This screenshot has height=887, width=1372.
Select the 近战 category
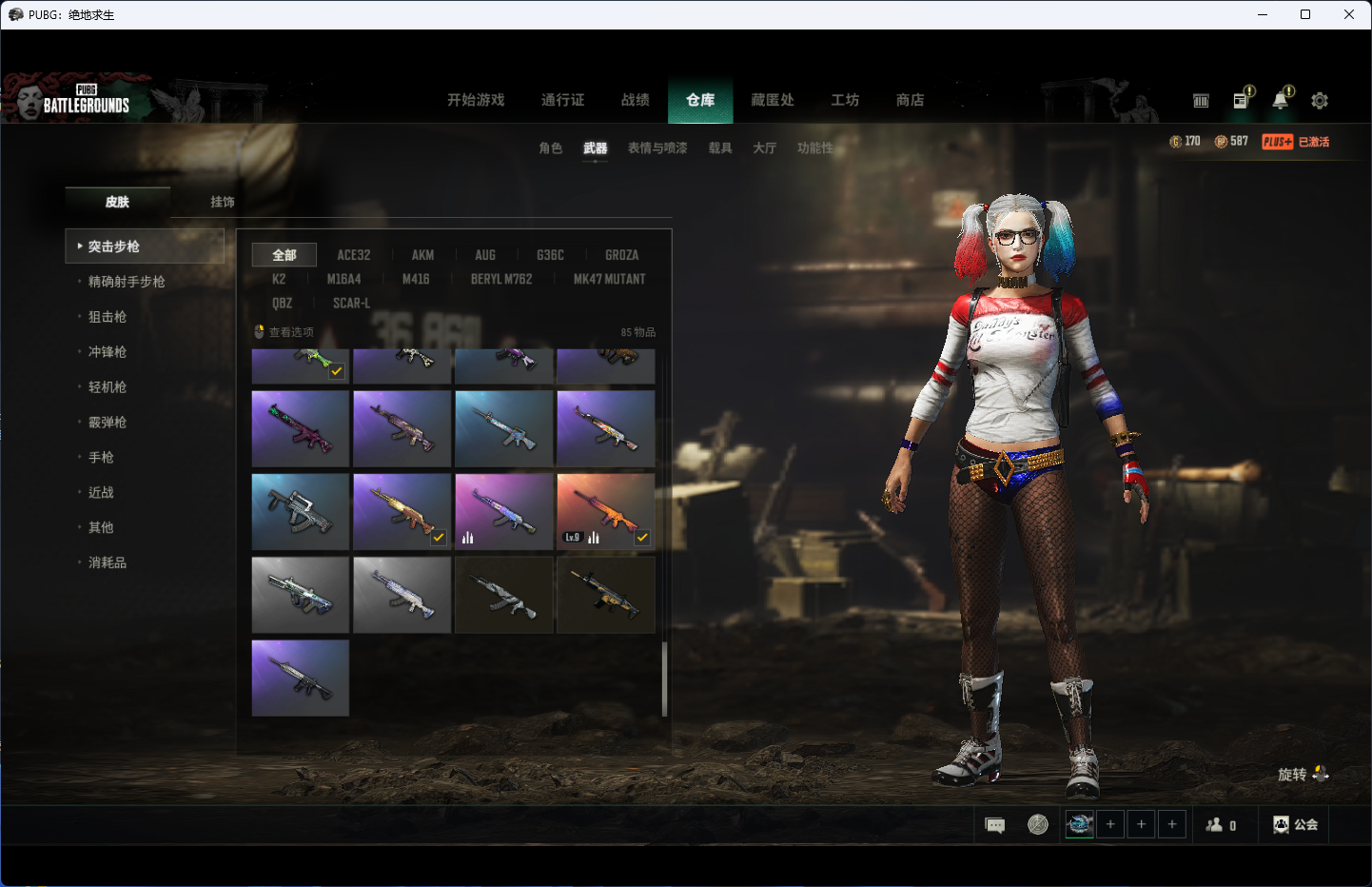pyautogui.click(x=101, y=493)
